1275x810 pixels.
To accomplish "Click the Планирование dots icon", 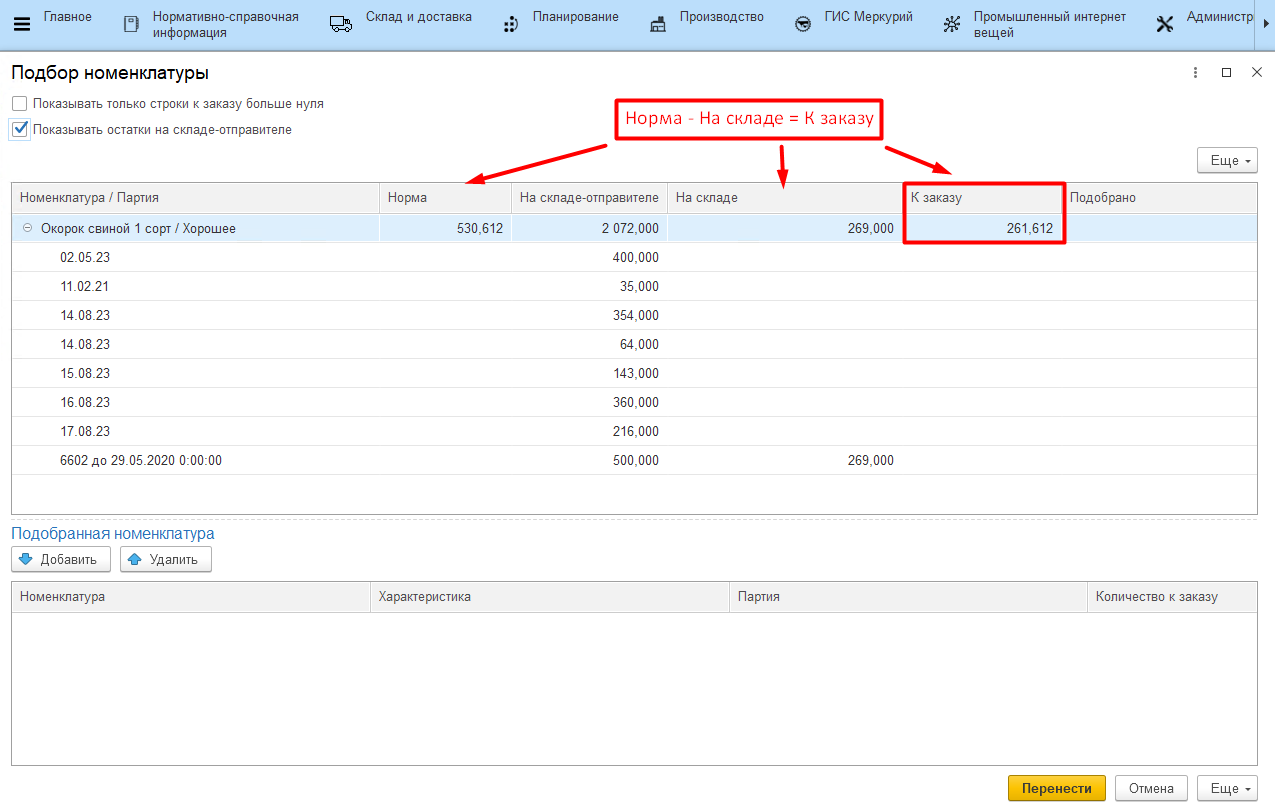I will 510,25.
